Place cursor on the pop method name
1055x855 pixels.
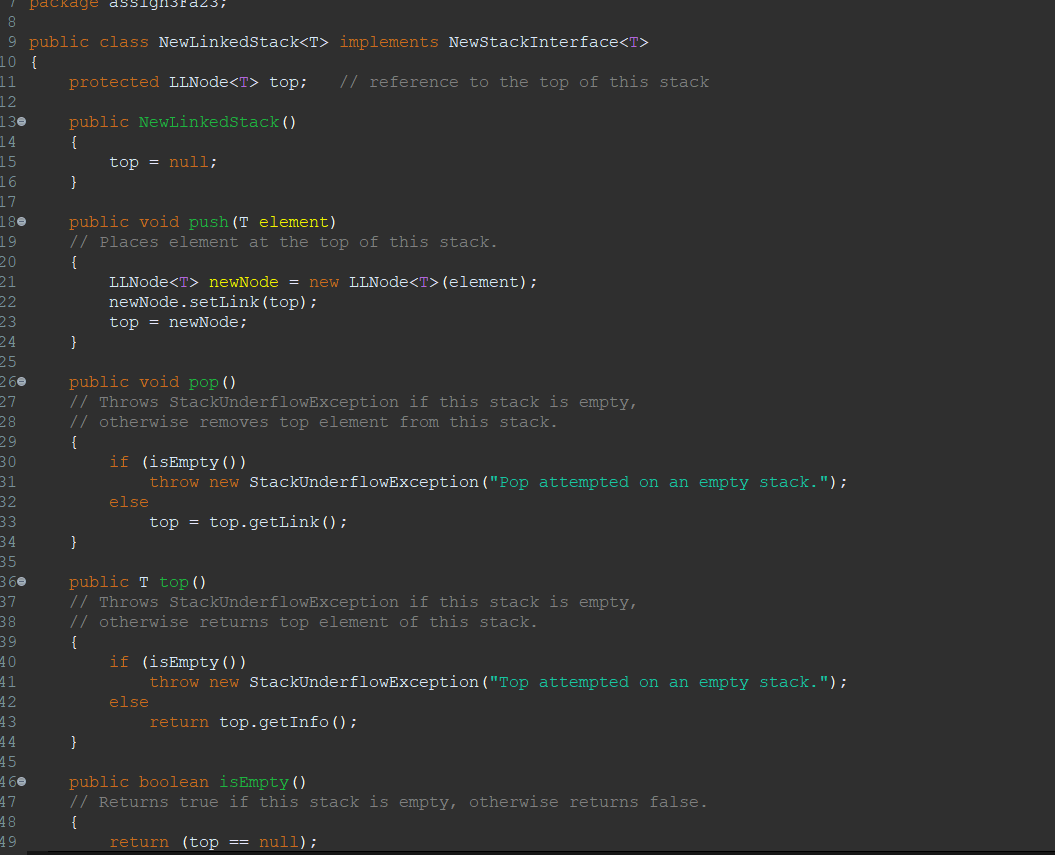pos(203,381)
